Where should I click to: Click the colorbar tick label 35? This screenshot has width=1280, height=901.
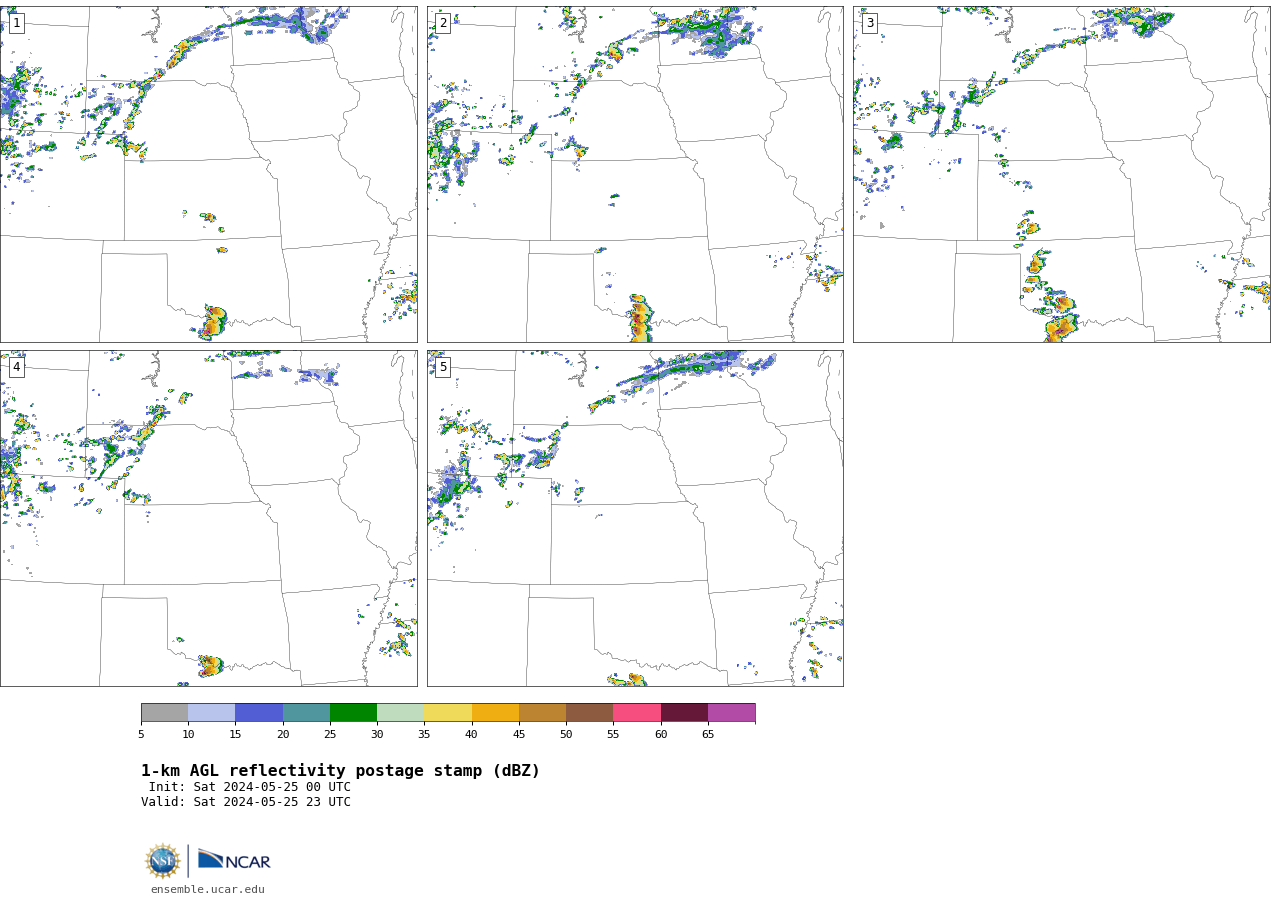424,735
